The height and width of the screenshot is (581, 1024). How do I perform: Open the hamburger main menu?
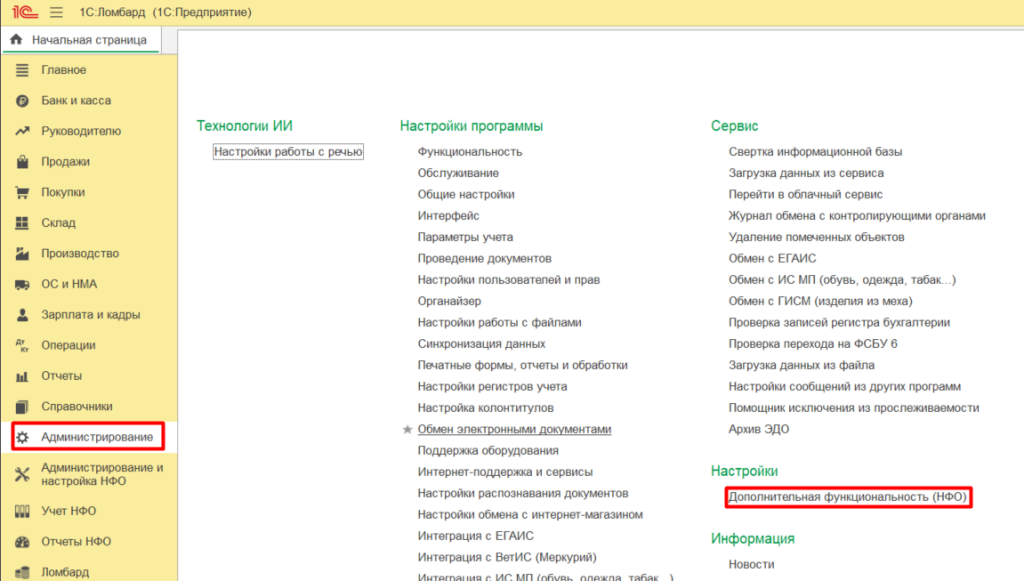pyautogui.click(x=56, y=12)
